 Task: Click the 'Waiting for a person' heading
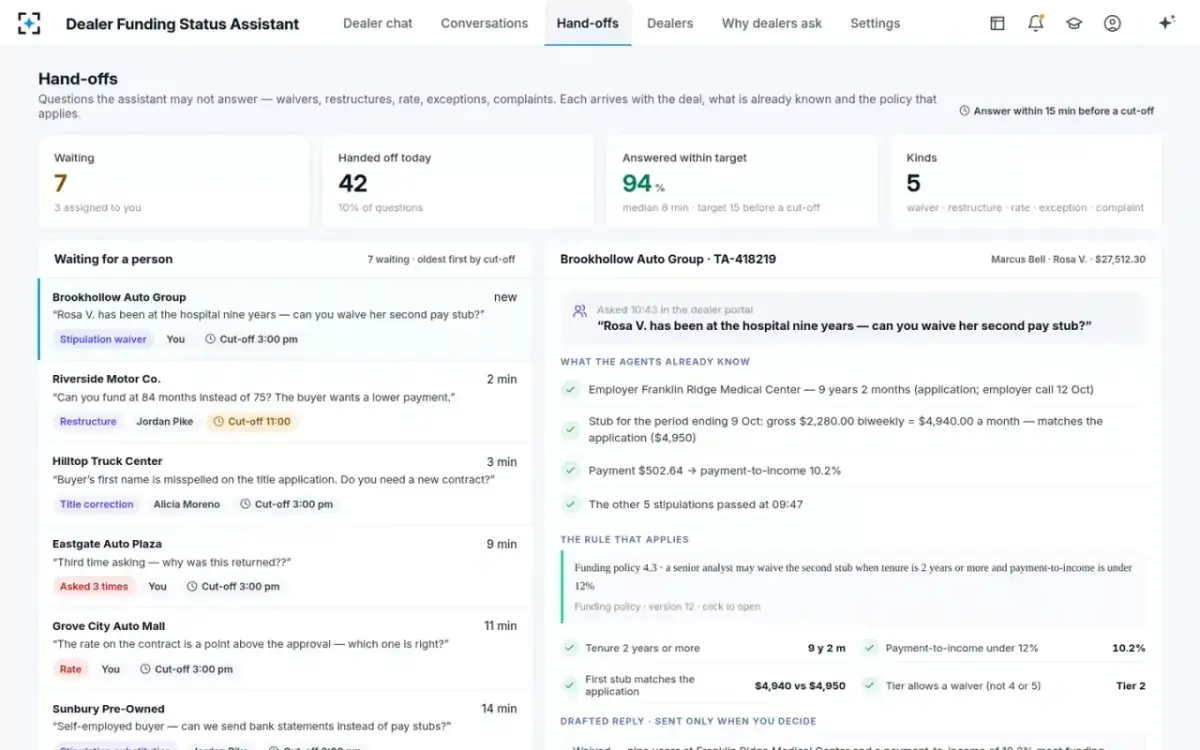coord(113,259)
